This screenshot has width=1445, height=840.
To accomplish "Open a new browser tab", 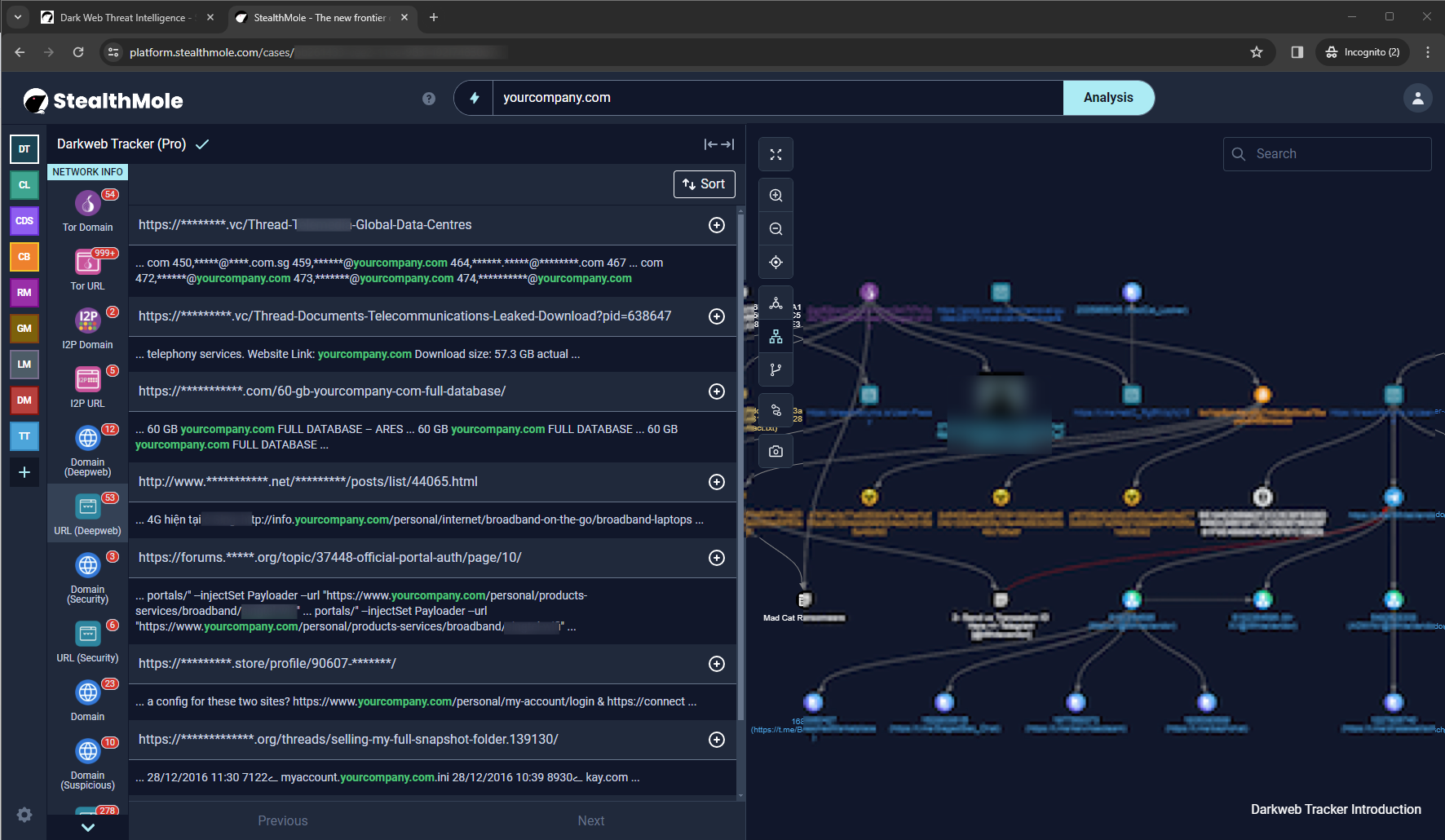I will (434, 17).
